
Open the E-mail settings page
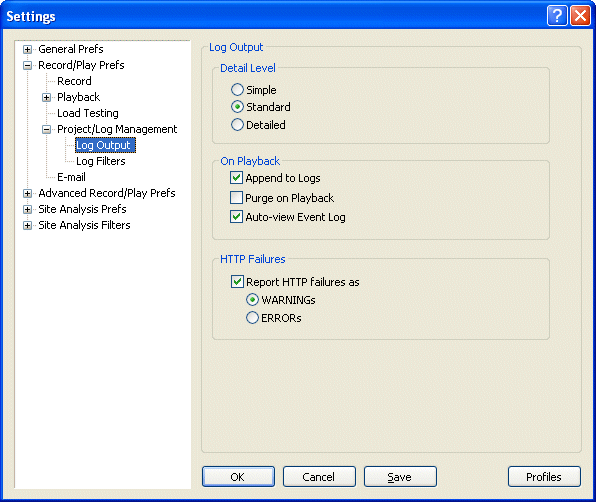pos(71,177)
